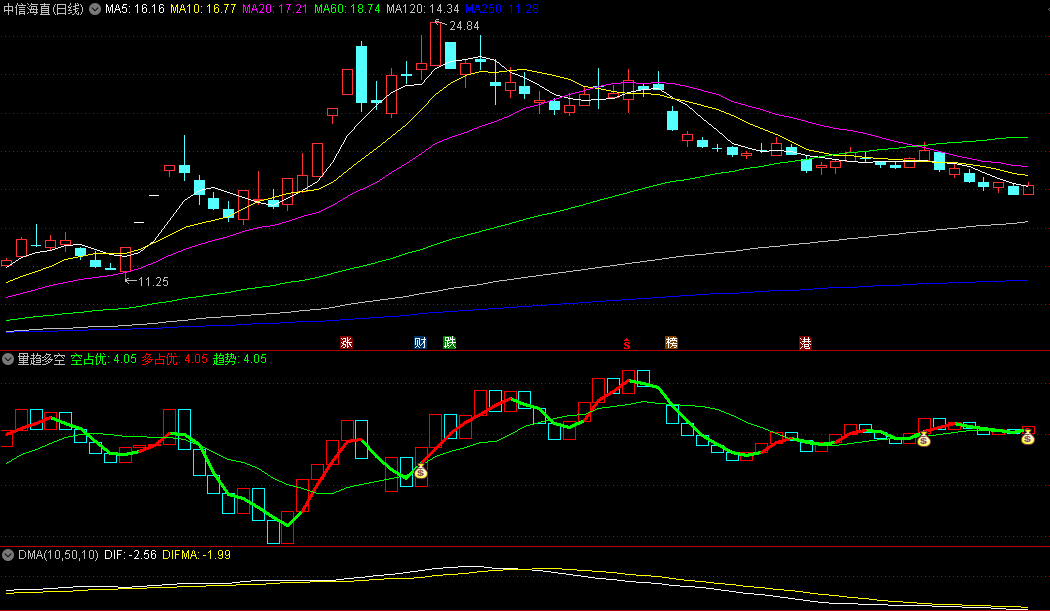Screen dimensions: 1050x611
Task: Click the 空占优: 4.05 value
Action: [x=104, y=359]
